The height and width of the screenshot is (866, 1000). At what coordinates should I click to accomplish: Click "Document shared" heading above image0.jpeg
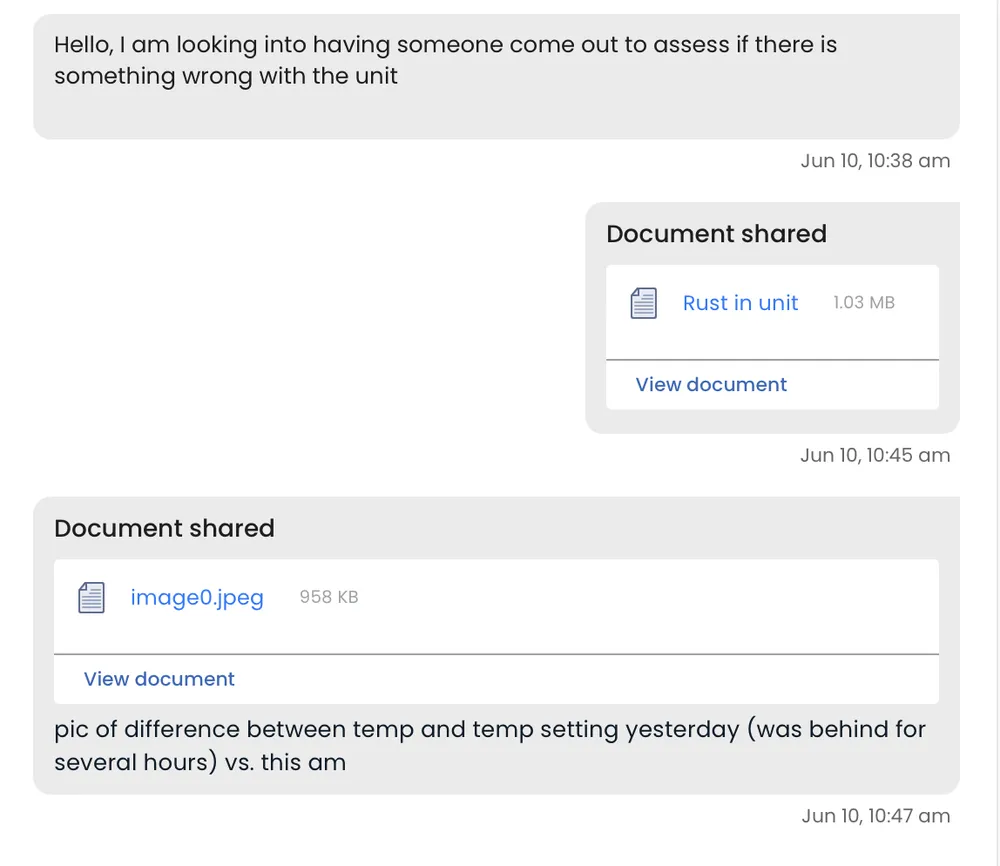pyautogui.click(x=164, y=528)
